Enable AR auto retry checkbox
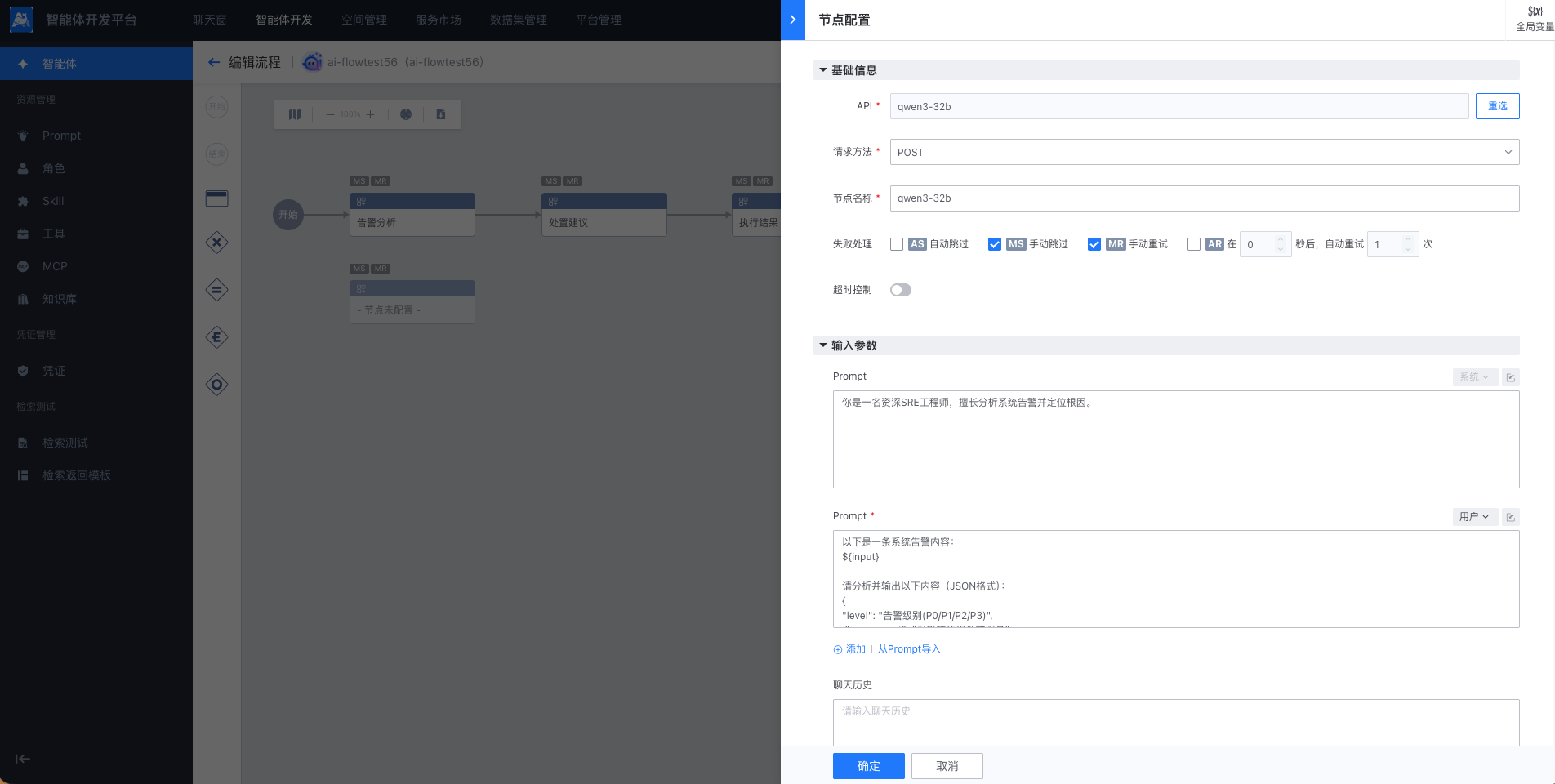Viewport: 1555px width, 784px height. pos(1194,244)
